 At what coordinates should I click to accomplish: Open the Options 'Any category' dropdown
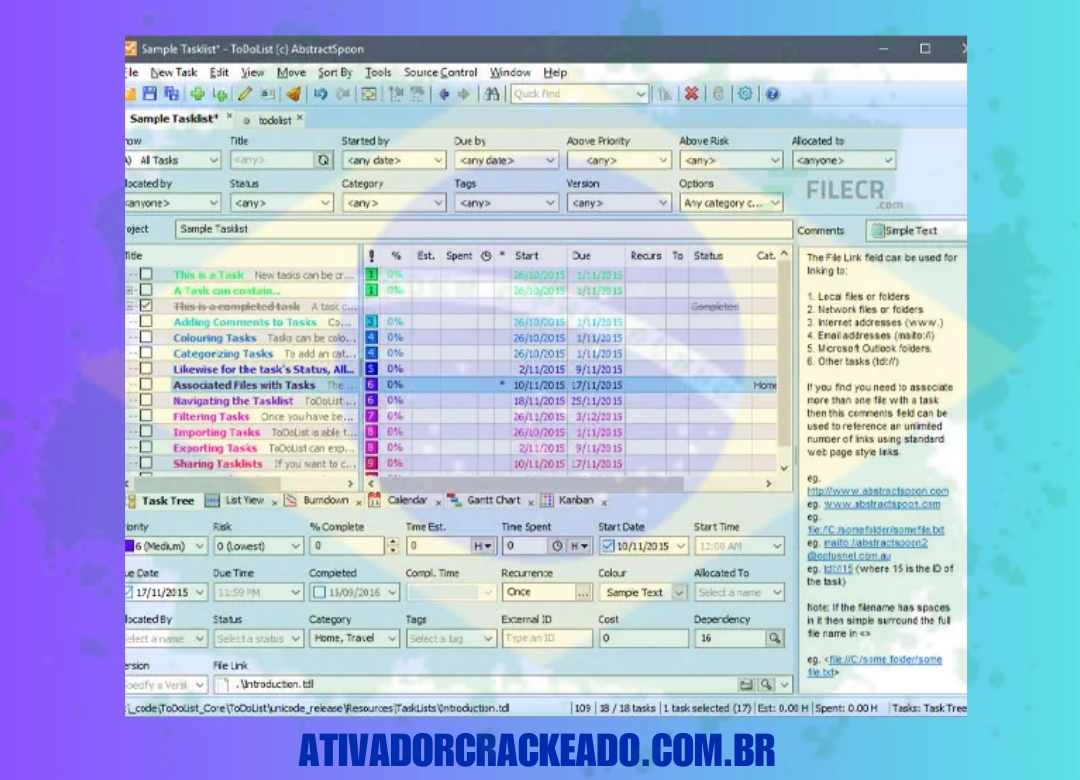click(x=731, y=203)
